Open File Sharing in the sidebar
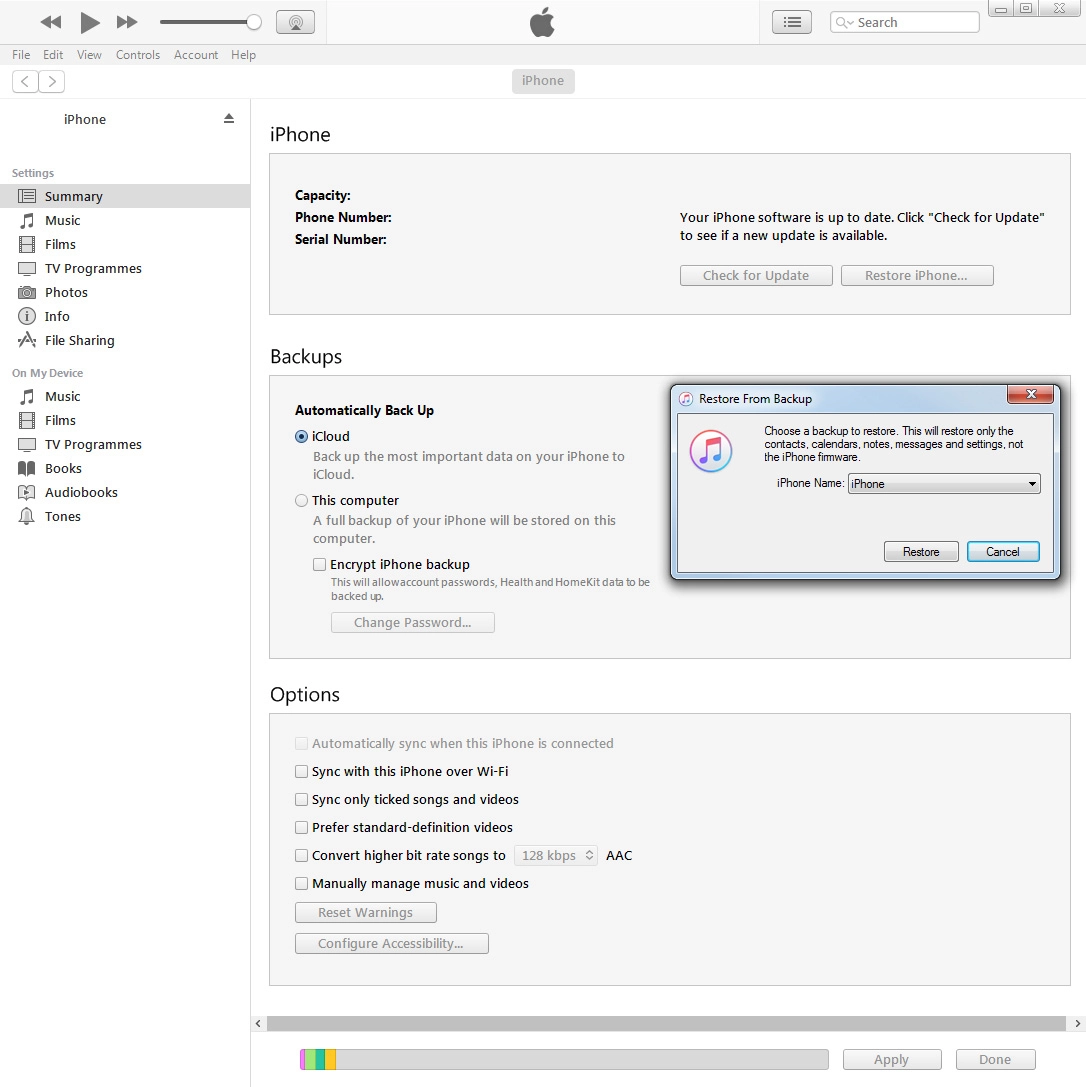The height and width of the screenshot is (1087, 1086). (79, 340)
